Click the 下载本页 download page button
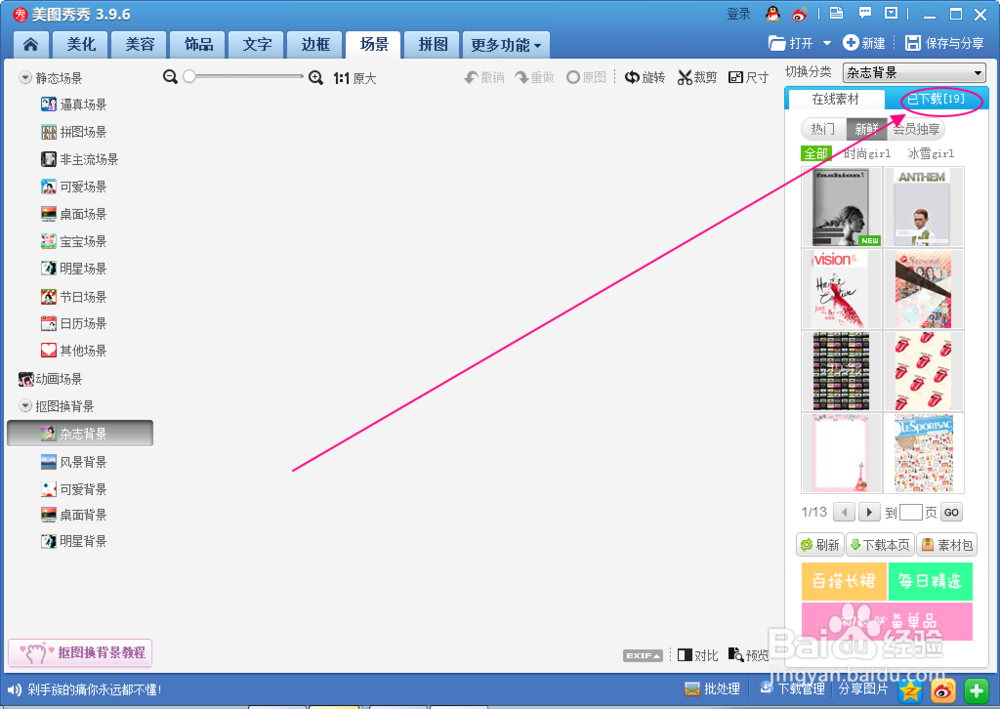 point(880,545)
